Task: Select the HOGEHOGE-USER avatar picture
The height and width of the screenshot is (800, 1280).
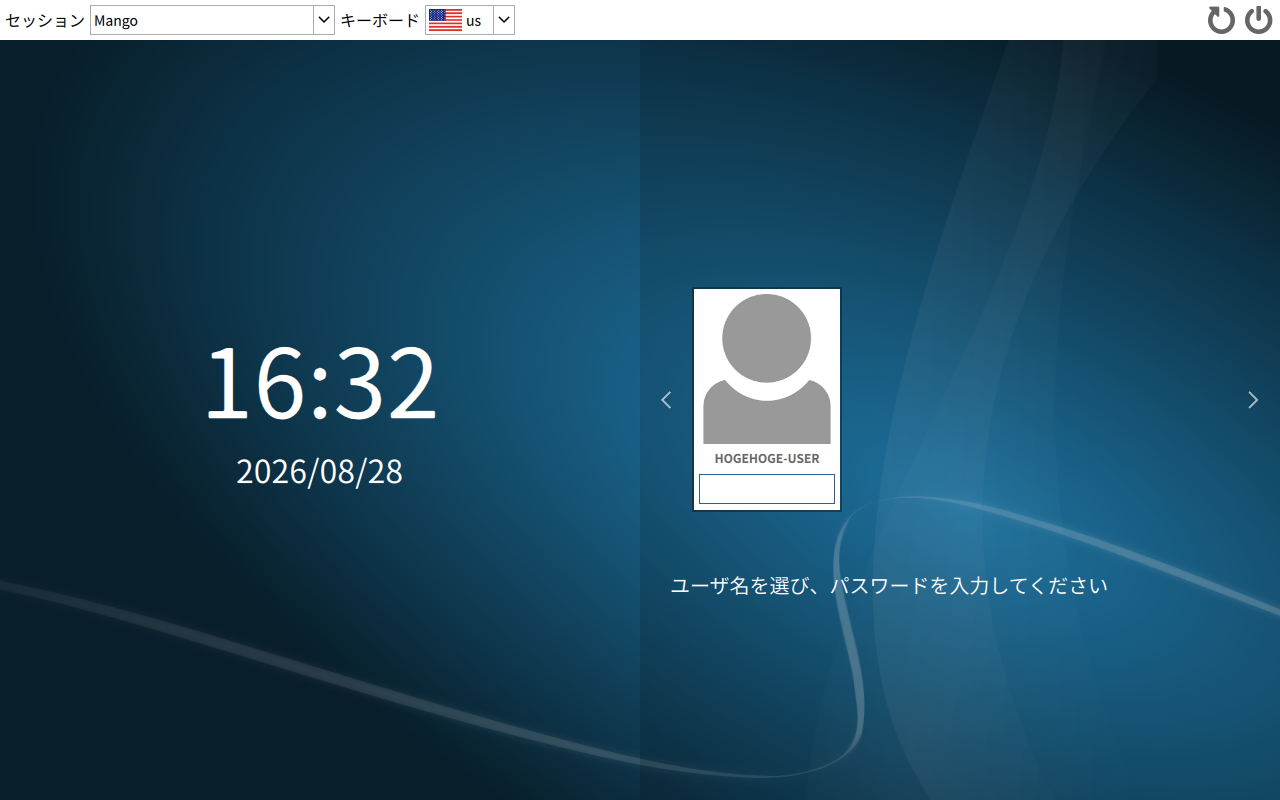Action: [x=767, y=369]
